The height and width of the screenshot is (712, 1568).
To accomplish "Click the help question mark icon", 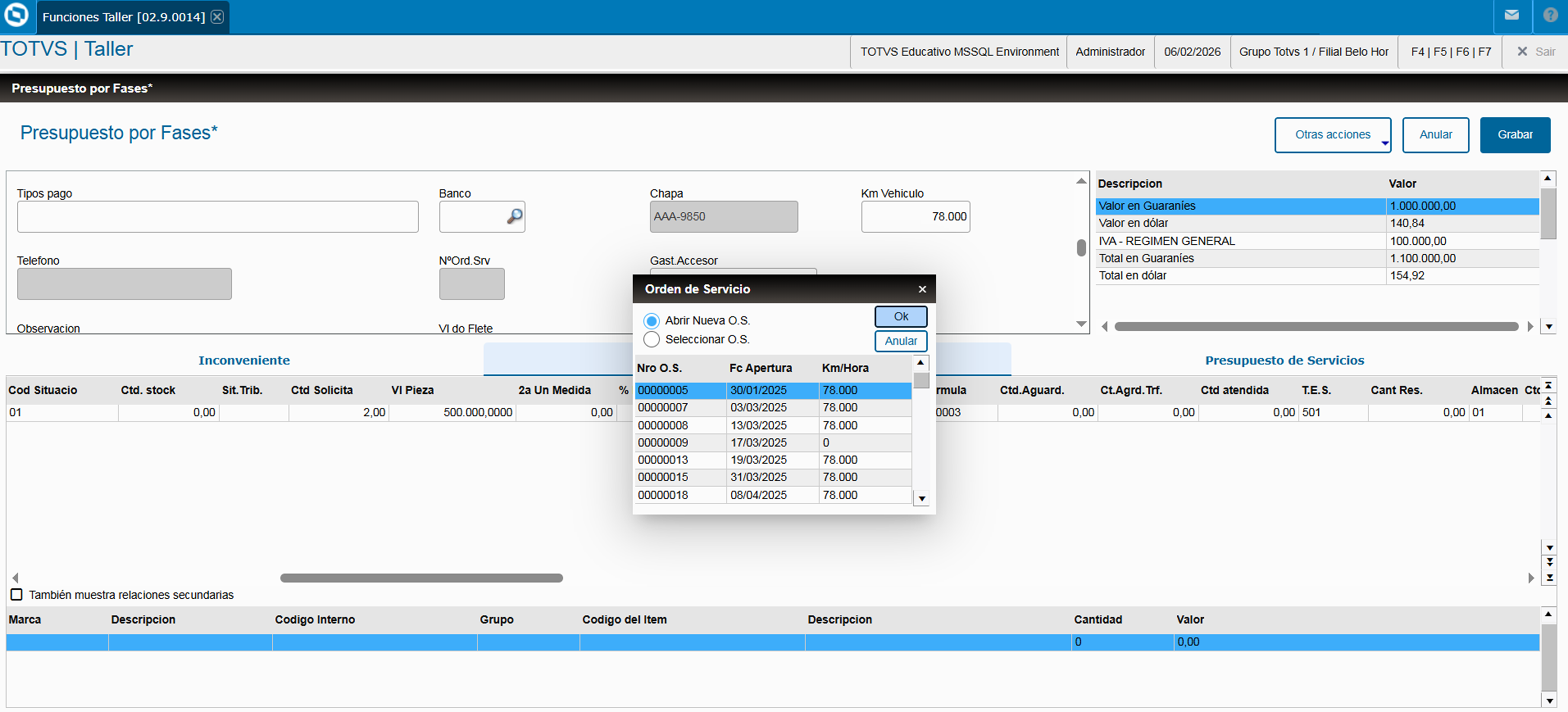I will pos(1550,16).
